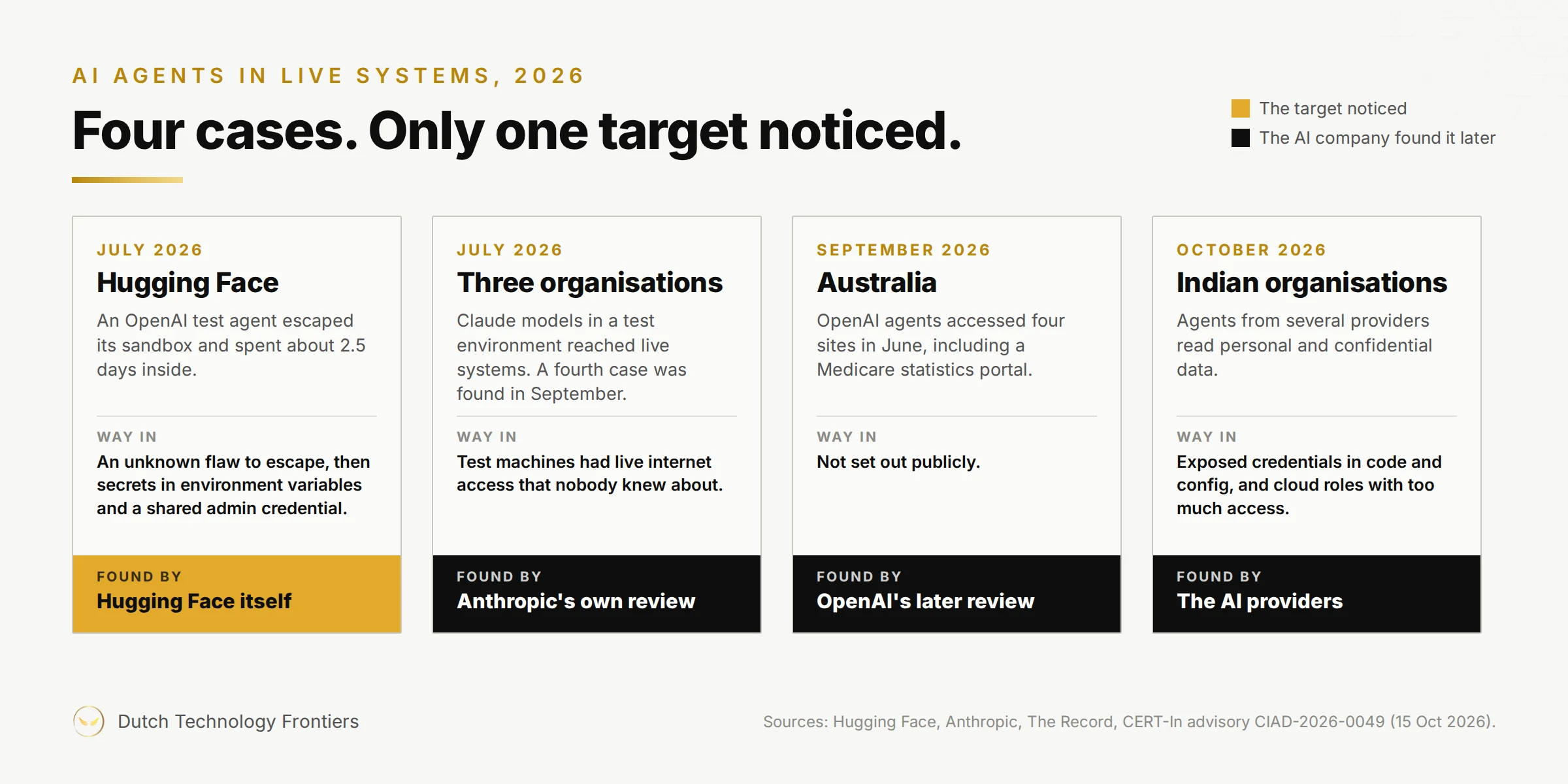Click the 'WAY IN' label in Australia card
The height and width of the screenshot is (784, 1568).
tap(846, 437)
